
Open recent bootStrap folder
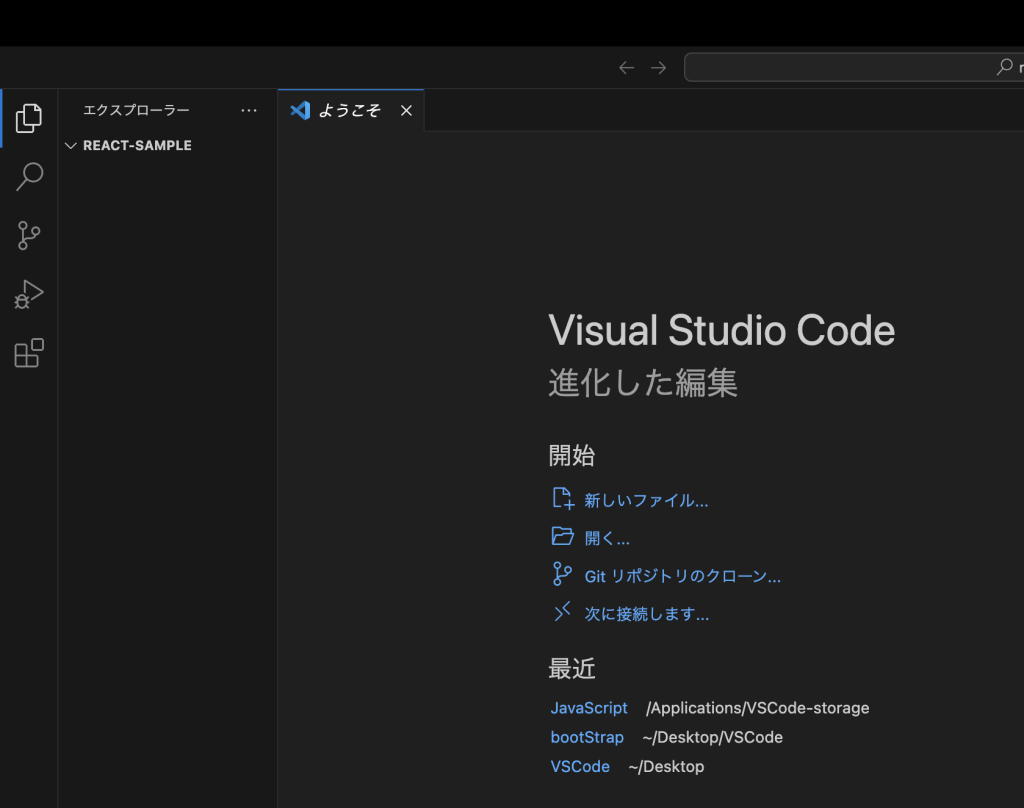pyautogui.click(x=587, y=737)
